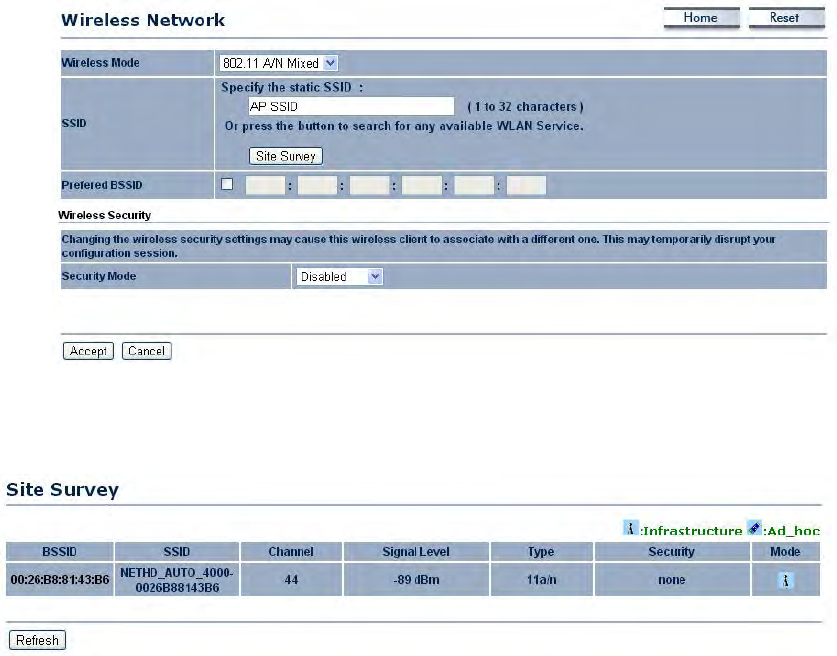This screenshot has width=837, height=656.
Task: Click the signal level -89 dBm
Action: 416,580
